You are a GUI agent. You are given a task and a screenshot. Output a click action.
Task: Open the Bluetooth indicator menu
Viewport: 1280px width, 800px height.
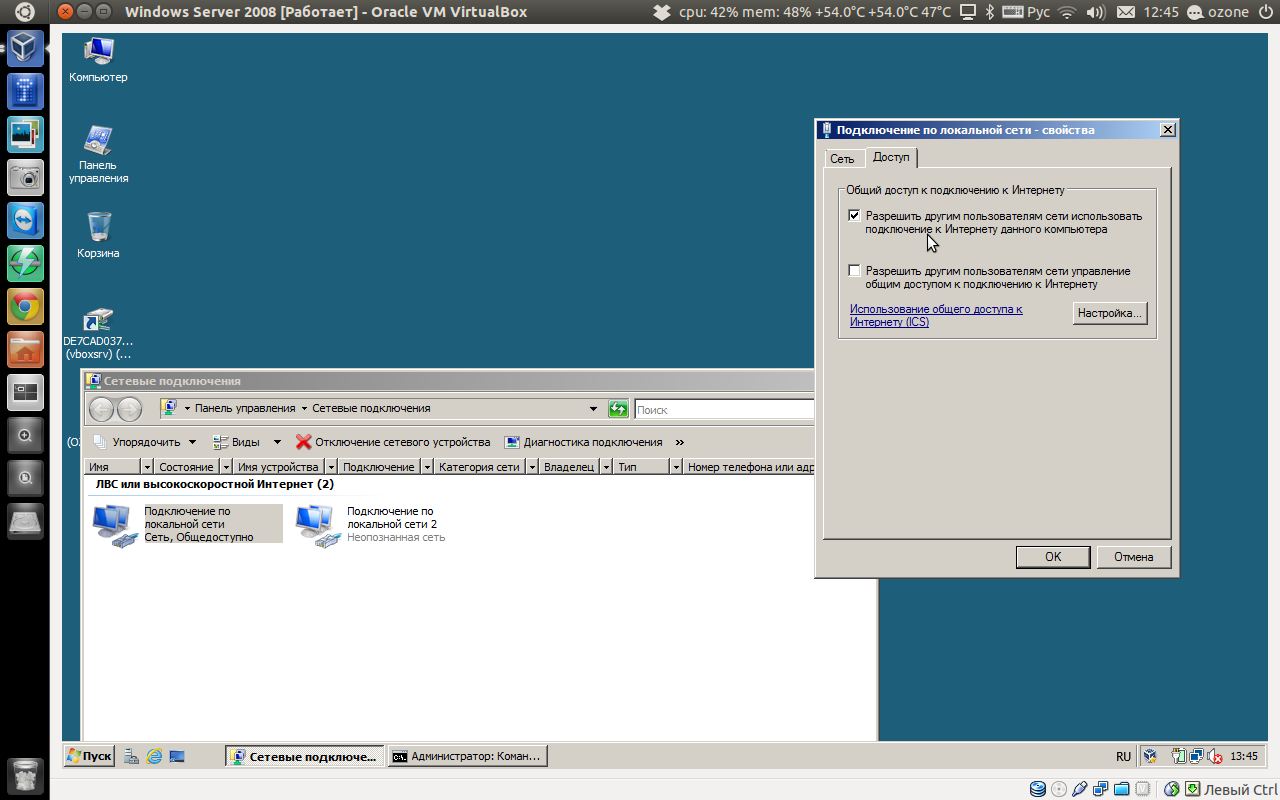990,12
